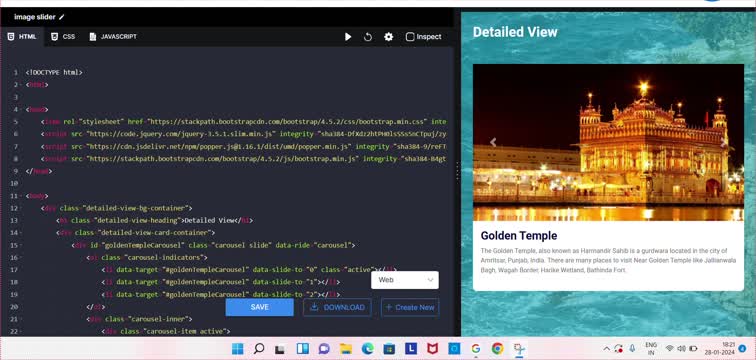Switch to the JAVASCRIPT tab
Viewport: 756px width, 360px height.
pyautogui.click(x=113, y=37)
